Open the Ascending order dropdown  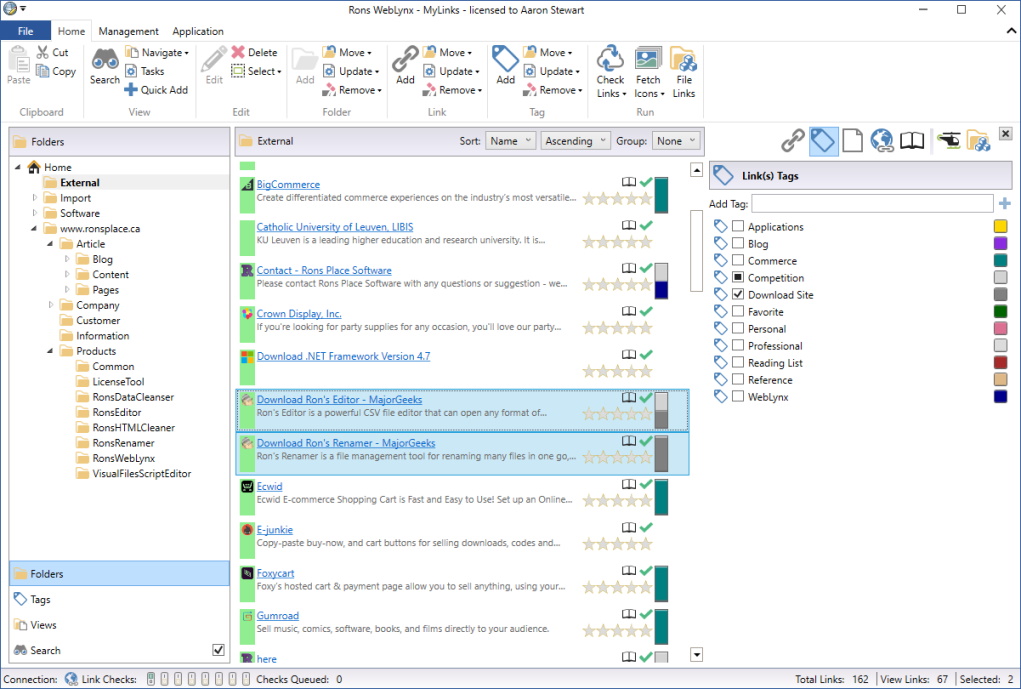coord(575,141)
